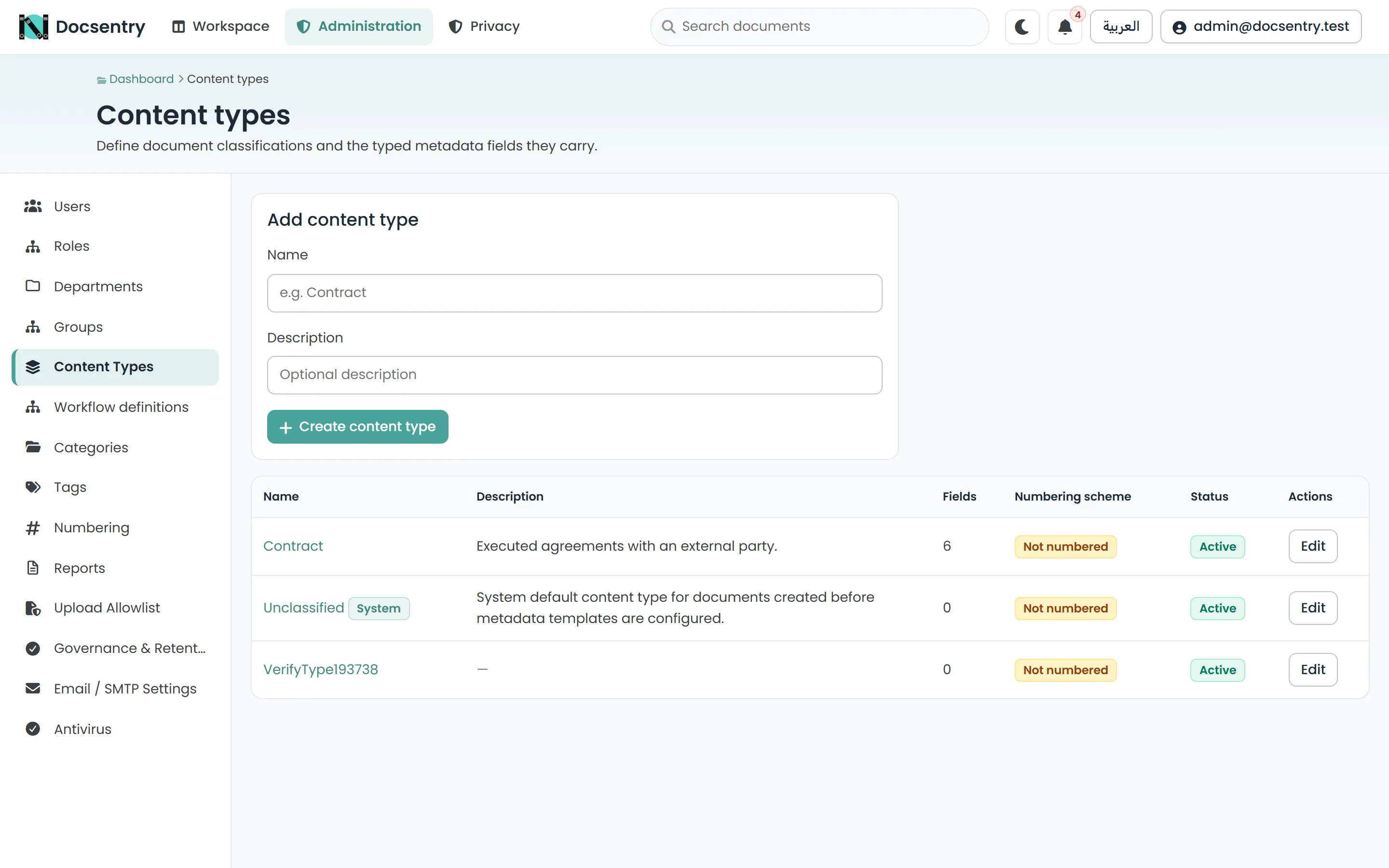
Task: Click Active status in VerifyType193738 row
Action: tap(1217, 670)
